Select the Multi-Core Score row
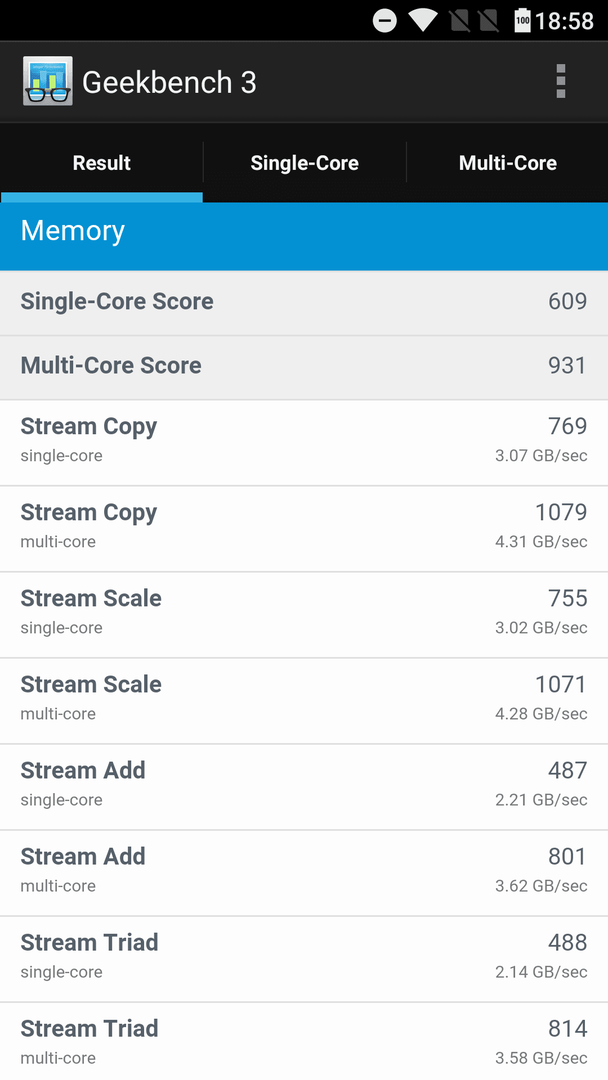 304,367
